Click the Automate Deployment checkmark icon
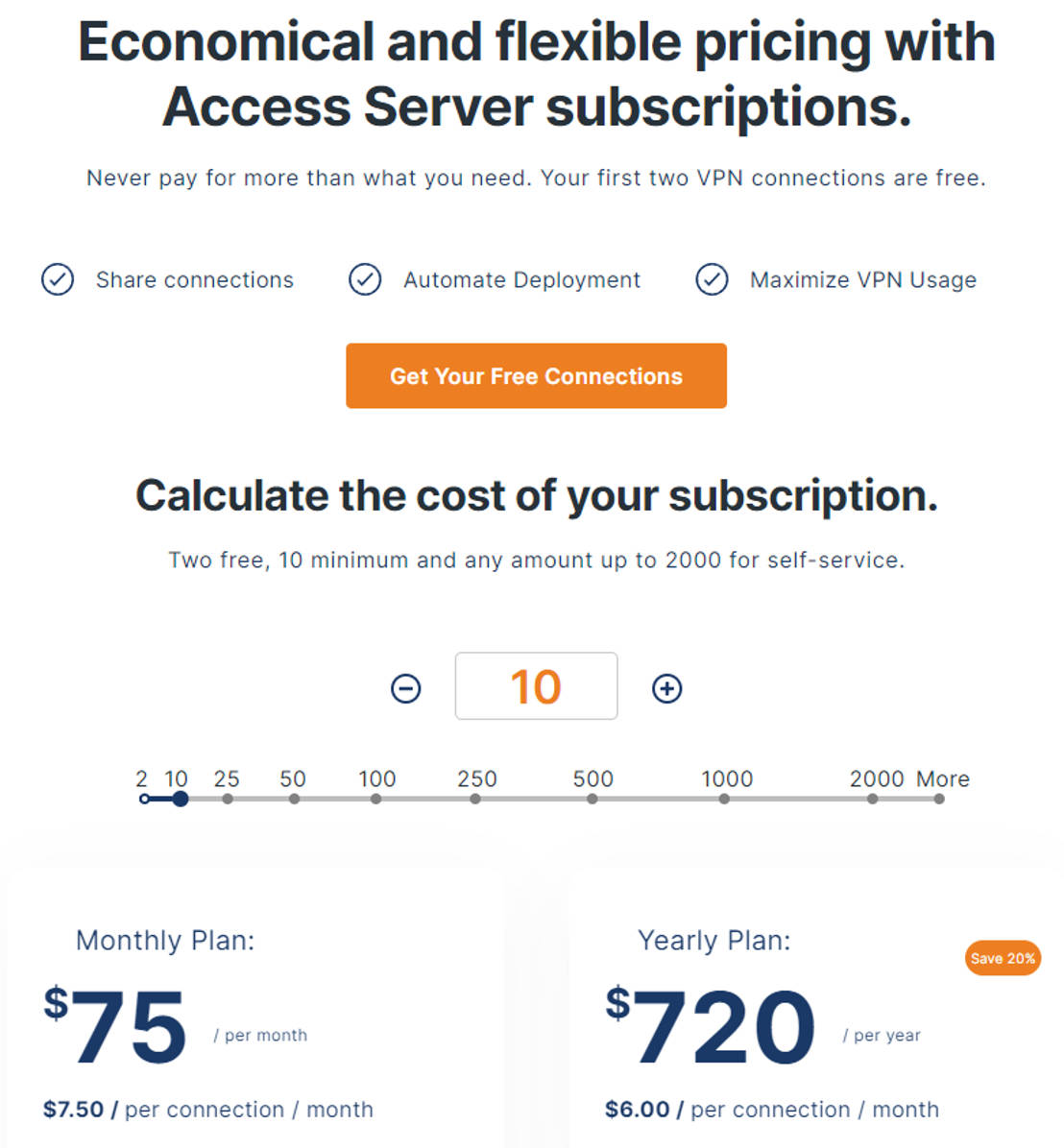 pyautogui.click(x=365, y=280)
